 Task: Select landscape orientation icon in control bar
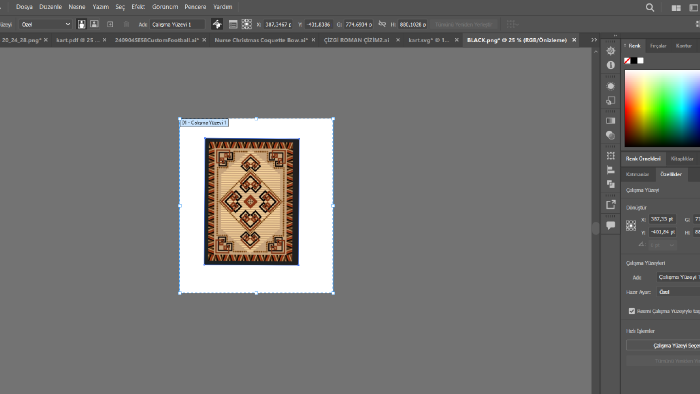coord(94,25)
